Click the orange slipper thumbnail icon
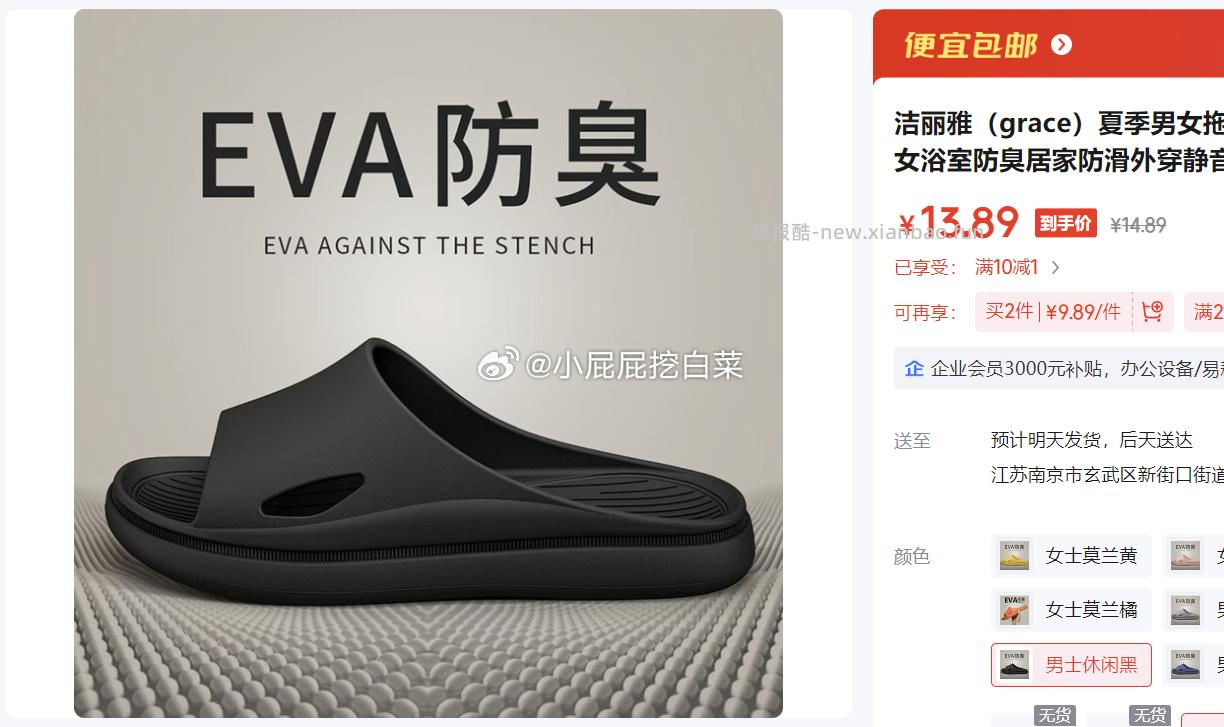This screenshot has width=1224, height=727. [x=1015, y=609]
